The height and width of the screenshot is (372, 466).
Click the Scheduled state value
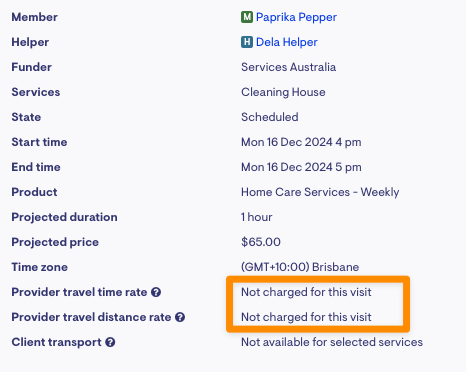(x=270, y=117)
